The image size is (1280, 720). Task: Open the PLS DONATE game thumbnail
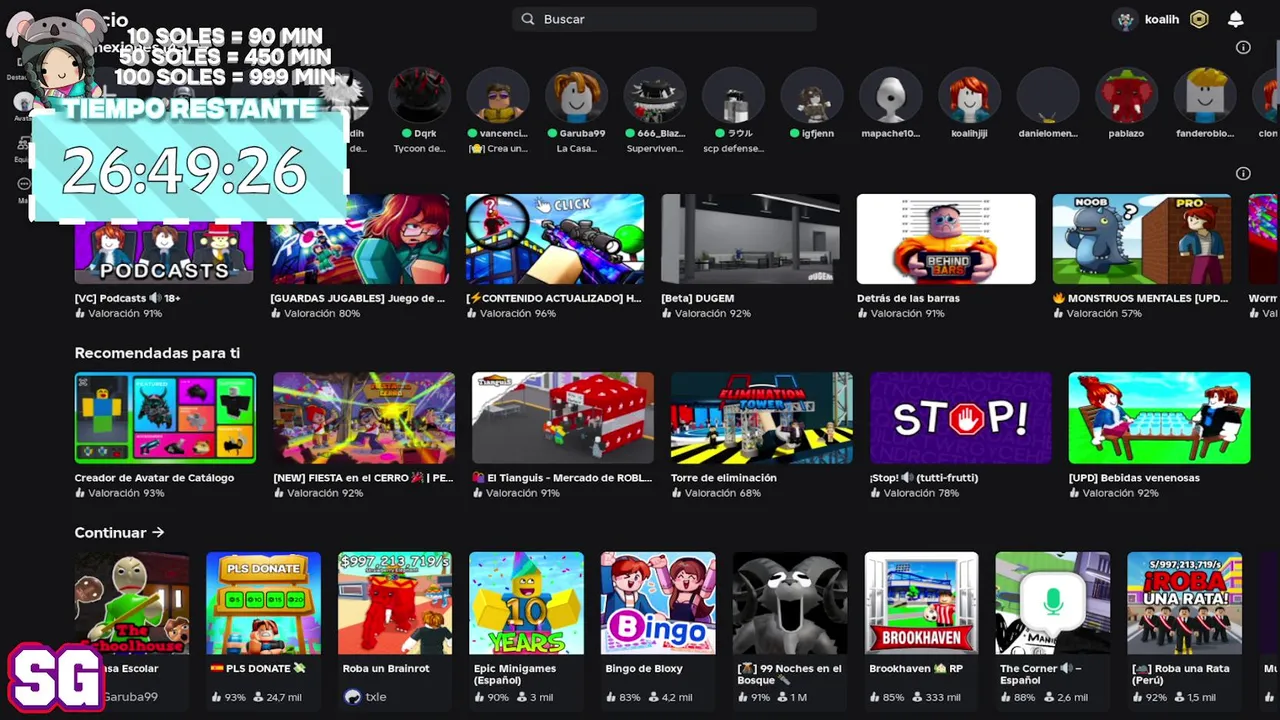point(263,603)
